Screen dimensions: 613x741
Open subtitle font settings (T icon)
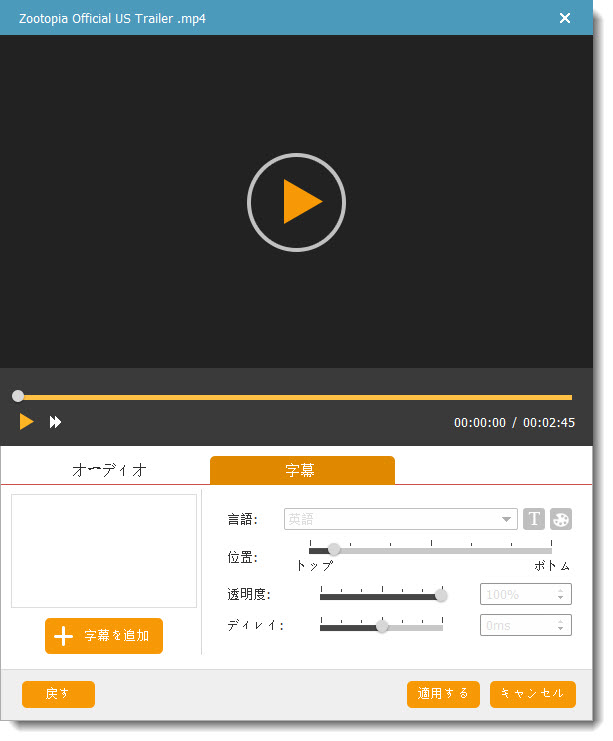pyautogui.click(x=534, y=519)
